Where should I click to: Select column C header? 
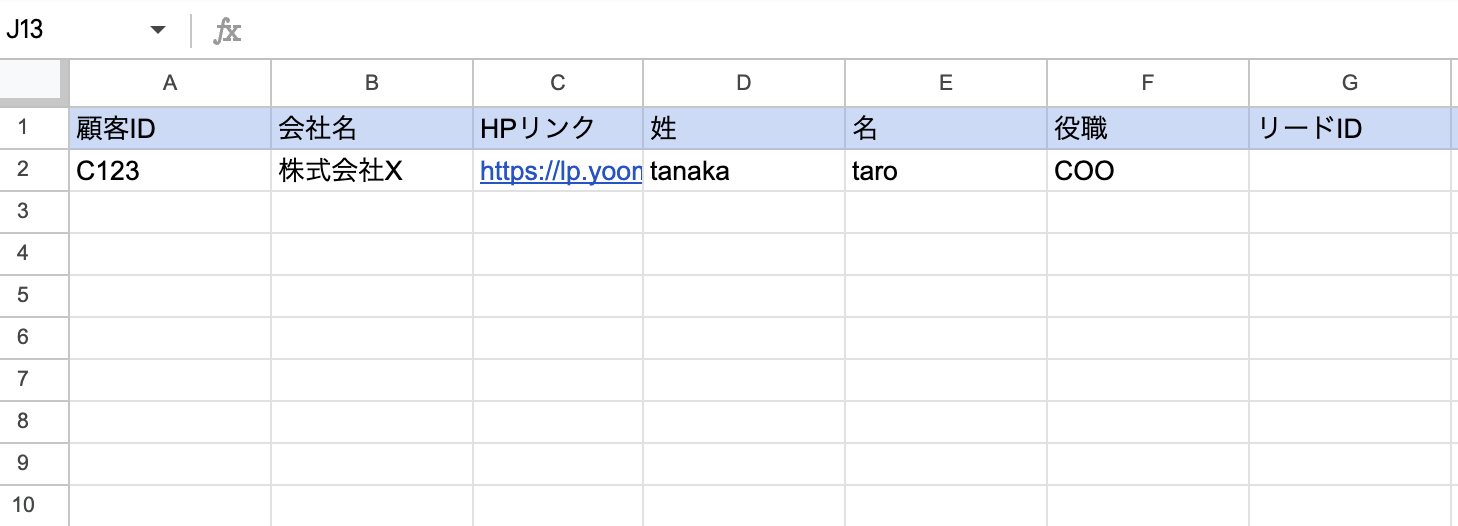point(558,83)
